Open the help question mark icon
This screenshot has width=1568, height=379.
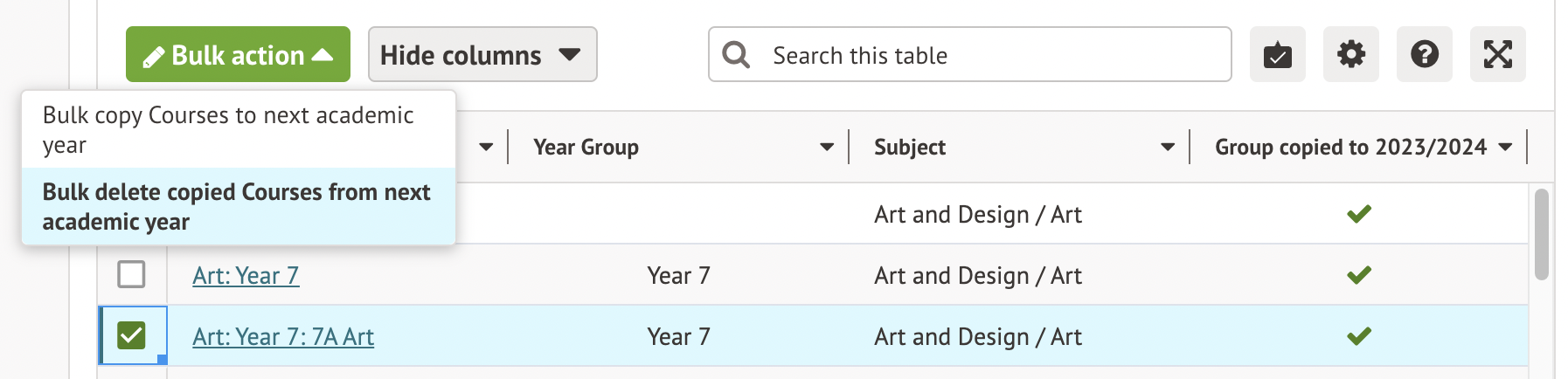point(1424,55)
